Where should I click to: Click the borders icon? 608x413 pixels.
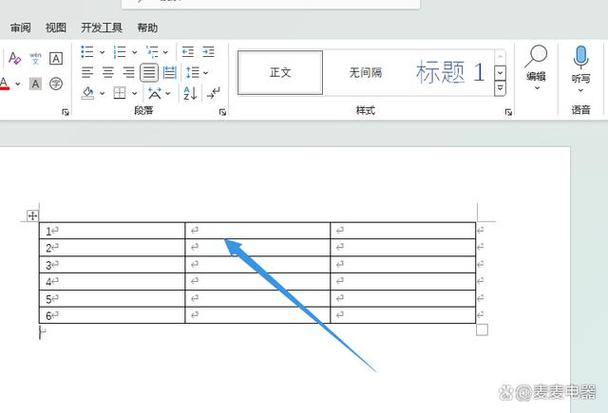point(119,93)
